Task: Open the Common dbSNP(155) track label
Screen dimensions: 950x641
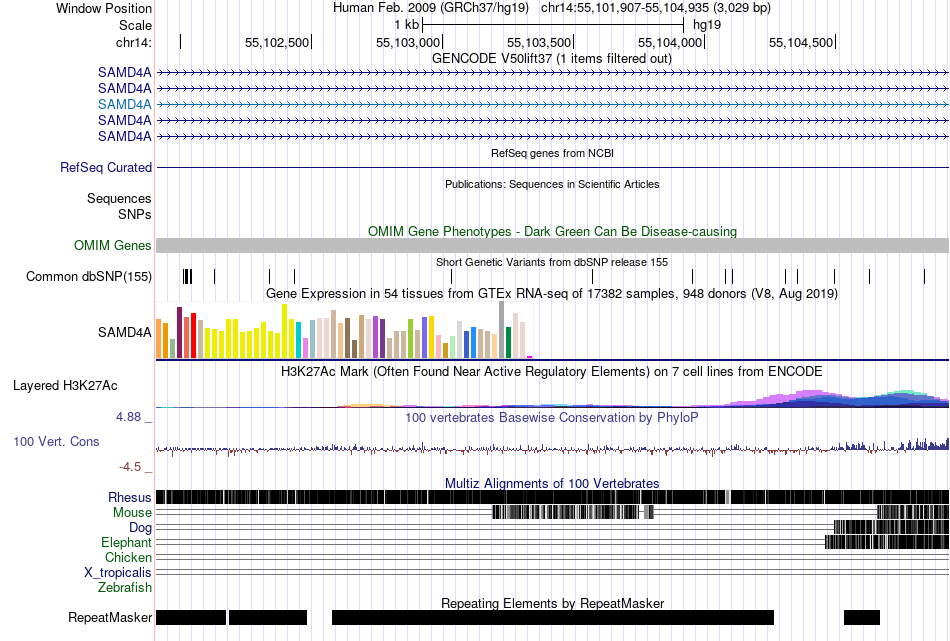Action: 89,276
